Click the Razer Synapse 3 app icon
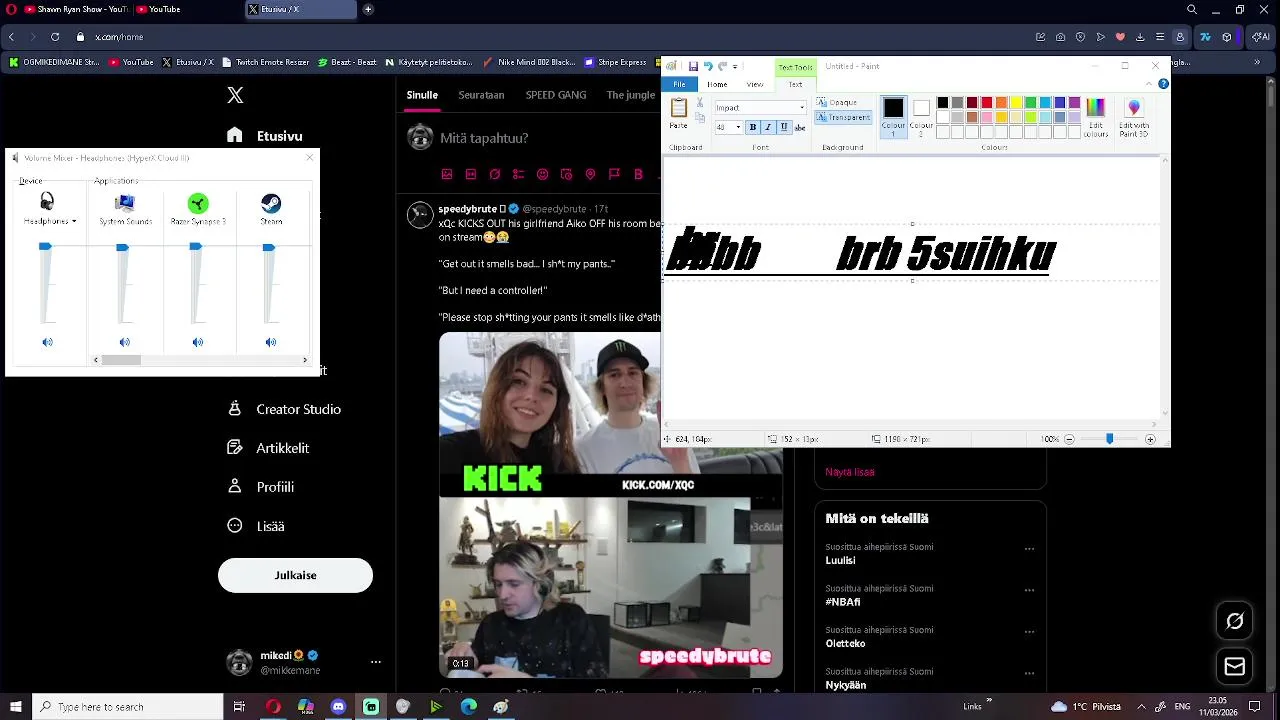 click(198, 203)
